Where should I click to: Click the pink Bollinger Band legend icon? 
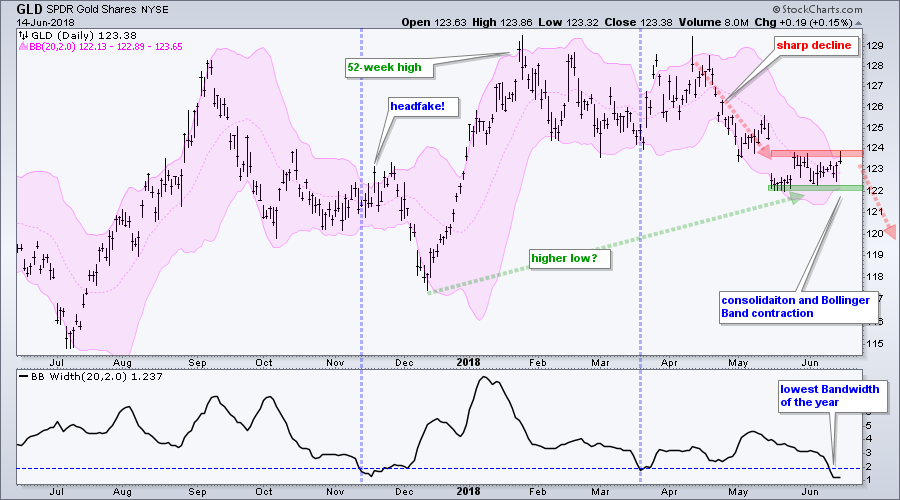tap(23, 46)
